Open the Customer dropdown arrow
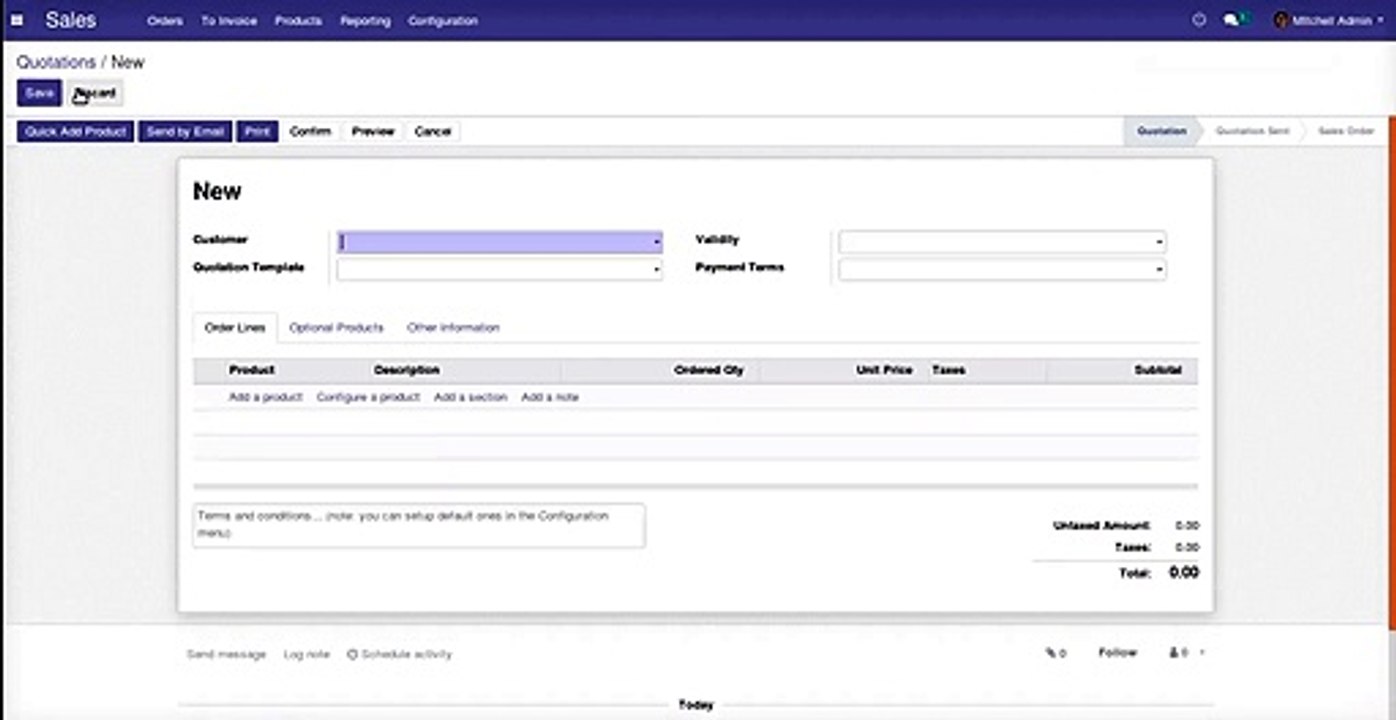 coord(656,242)
